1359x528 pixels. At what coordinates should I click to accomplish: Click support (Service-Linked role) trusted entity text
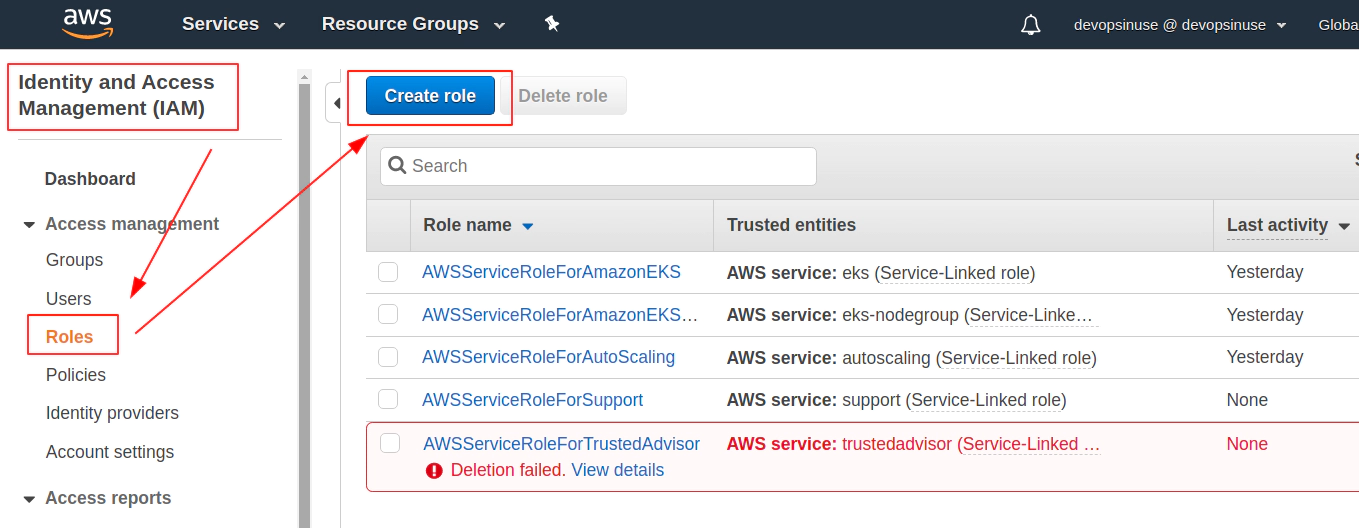pos(954,400)
